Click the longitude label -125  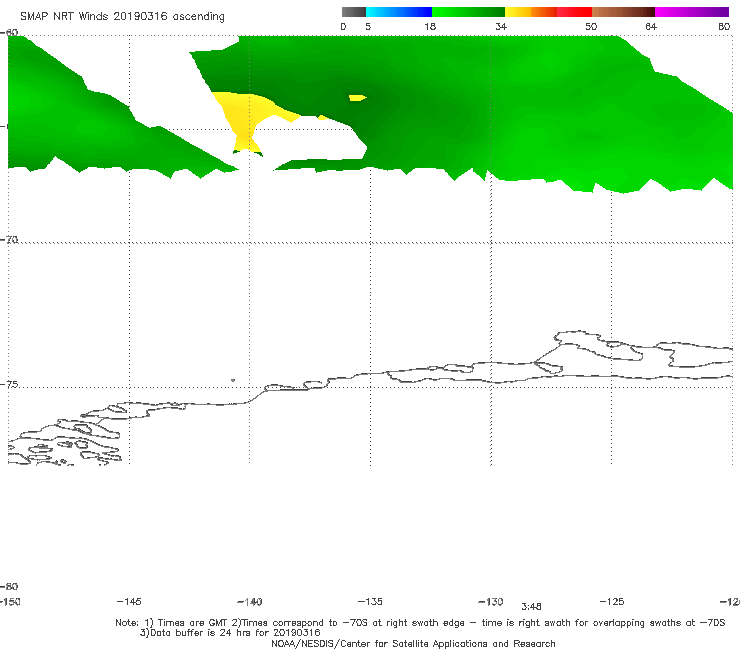[x=612, y=602]
